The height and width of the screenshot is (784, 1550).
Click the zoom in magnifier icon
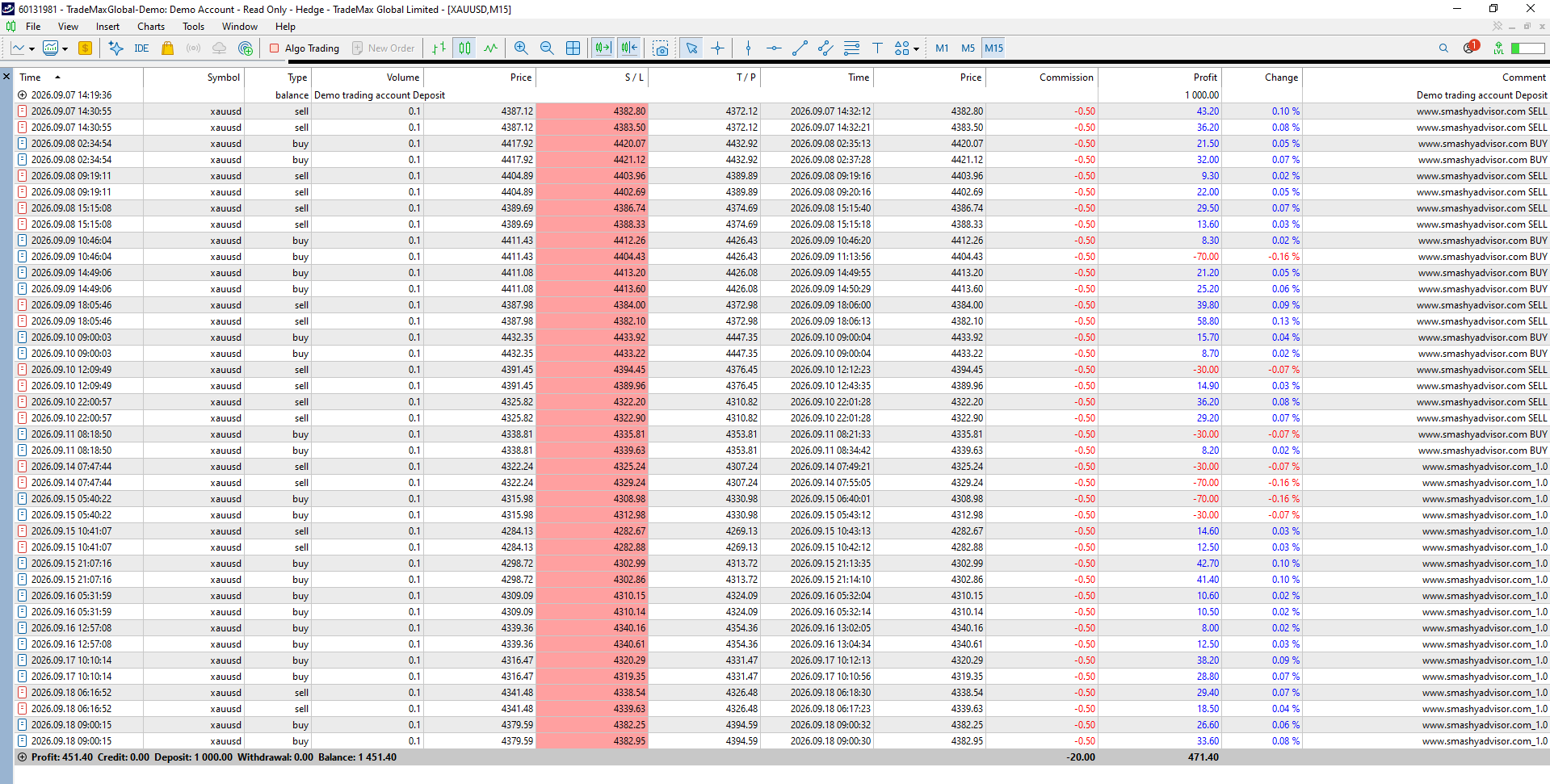click(521, 48)
